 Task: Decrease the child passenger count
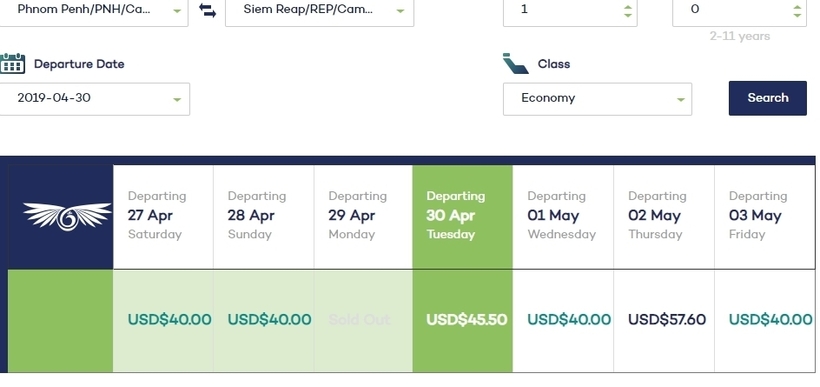797,15
